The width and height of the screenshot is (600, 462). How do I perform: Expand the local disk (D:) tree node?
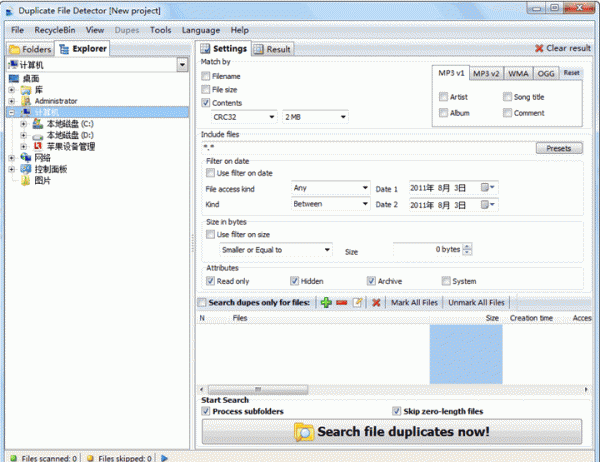(x=23, y=135)
